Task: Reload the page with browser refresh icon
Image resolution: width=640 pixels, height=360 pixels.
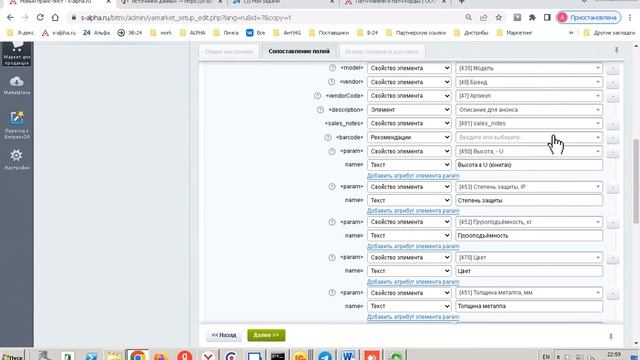Action: [40, 18]
